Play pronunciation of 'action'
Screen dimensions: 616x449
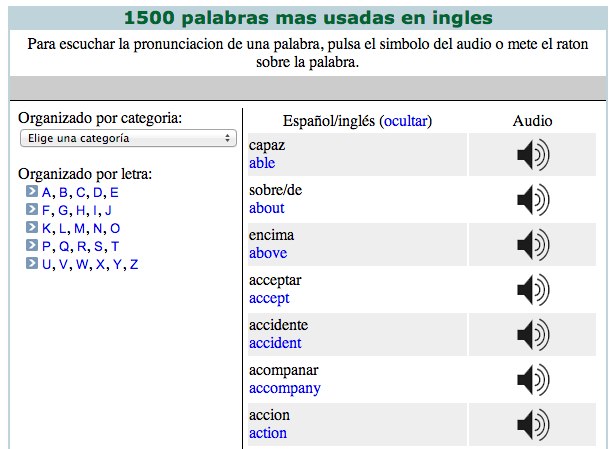[532, 424]
